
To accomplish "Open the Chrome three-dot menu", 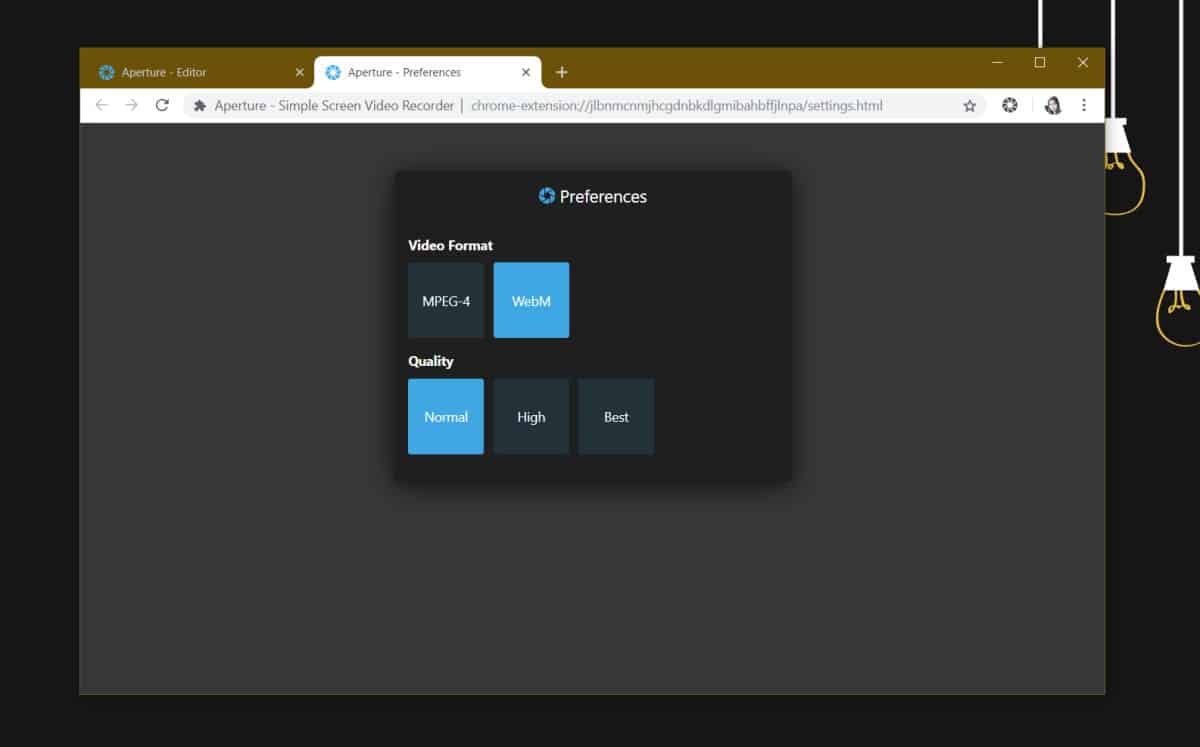I will [1084, 105].
